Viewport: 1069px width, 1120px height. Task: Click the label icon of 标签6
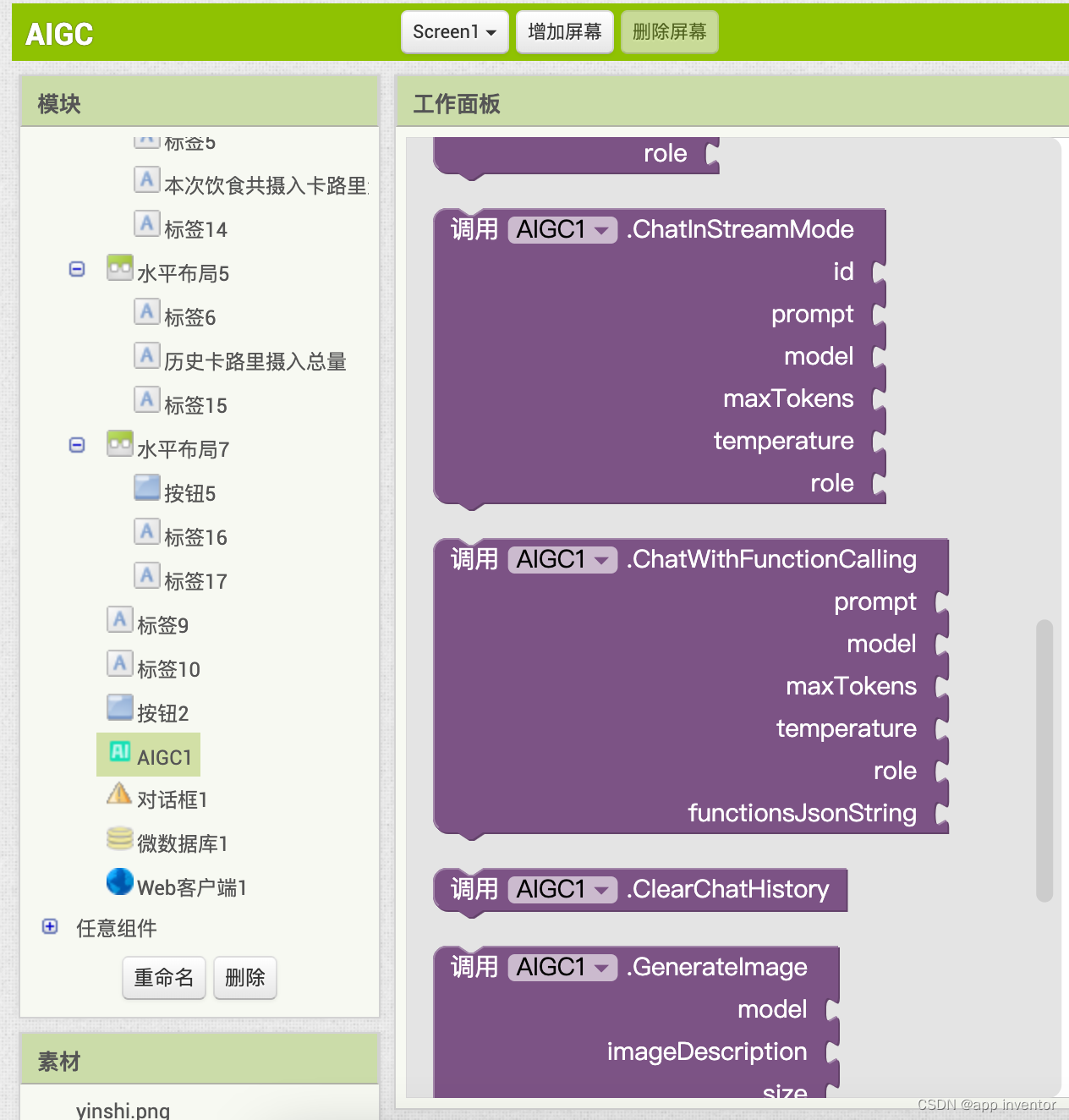coord(147,311)
